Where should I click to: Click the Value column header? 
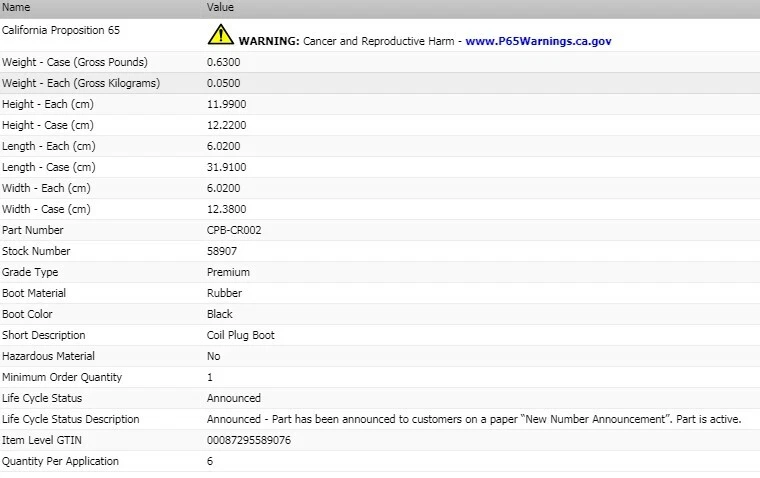coord(220,7)
